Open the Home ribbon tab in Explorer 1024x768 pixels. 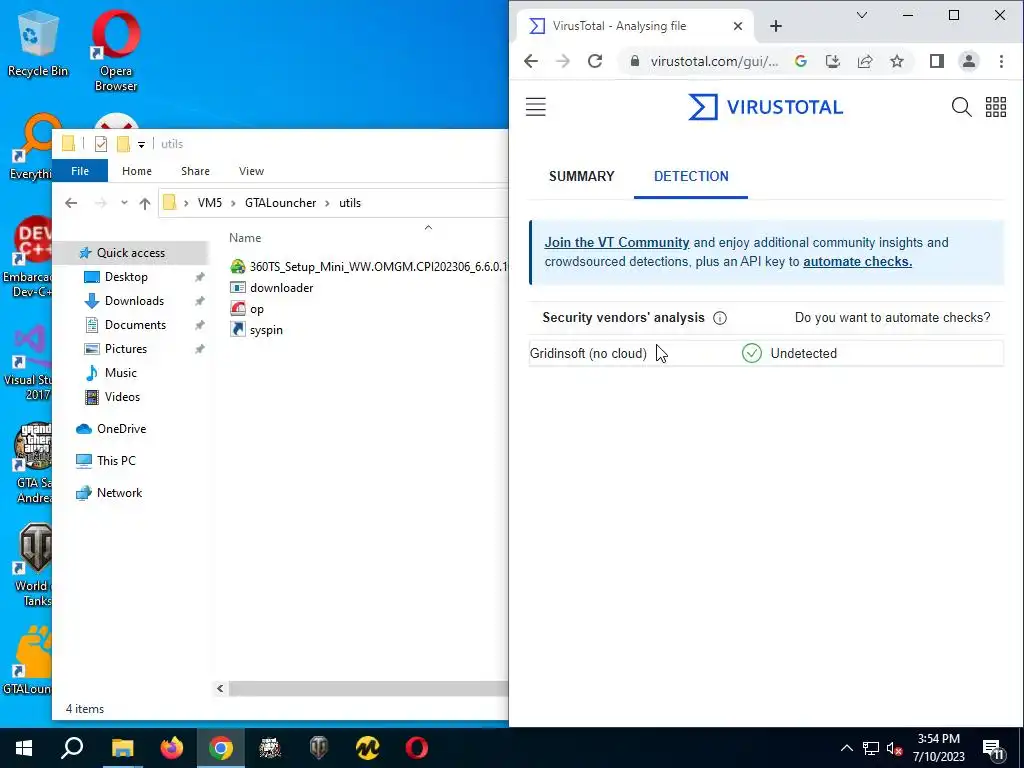136,171
